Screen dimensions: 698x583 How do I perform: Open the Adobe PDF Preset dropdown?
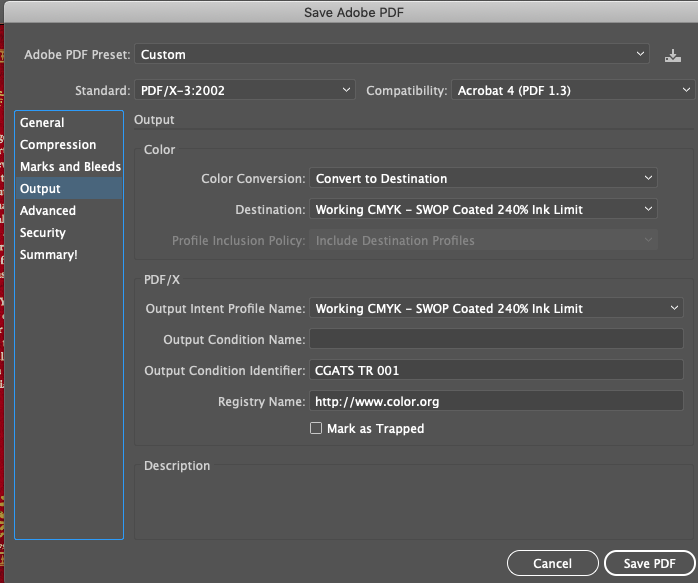pyautogui.click(x=393, y=55)
